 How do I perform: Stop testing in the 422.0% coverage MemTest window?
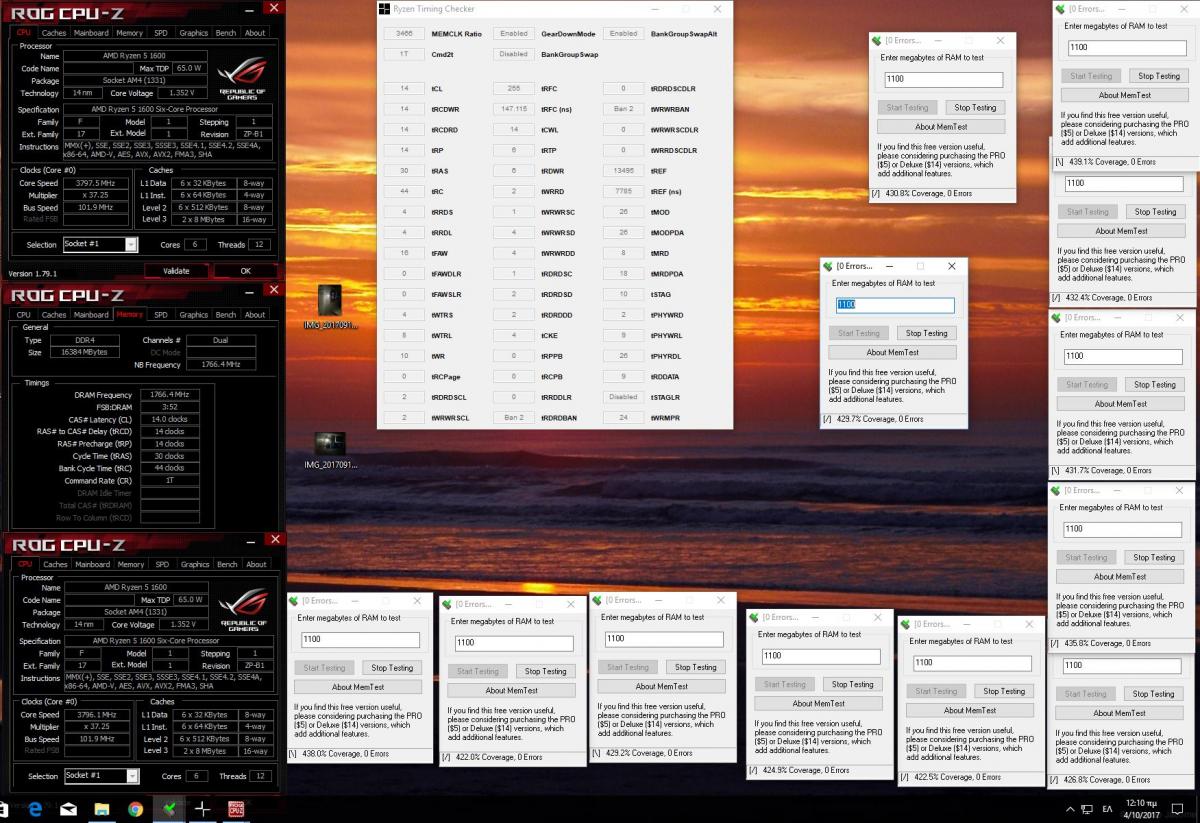click(545, 672)
